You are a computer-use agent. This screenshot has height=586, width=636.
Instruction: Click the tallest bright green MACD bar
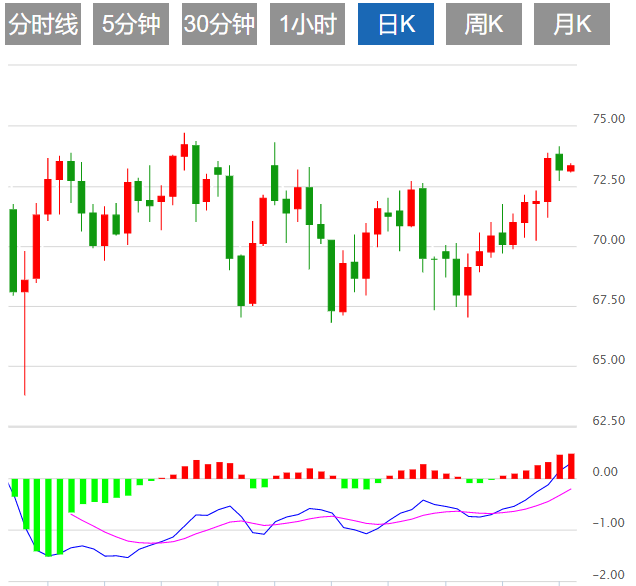[48, 516]
